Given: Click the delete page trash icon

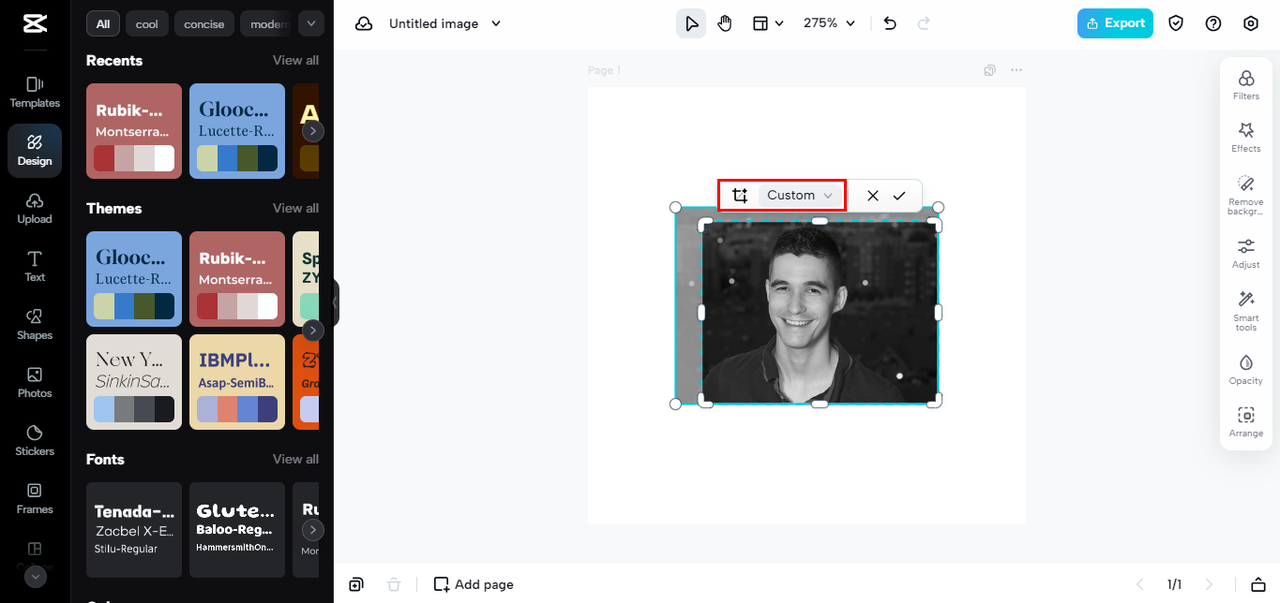Looking at the screenshot, I should [394, 584].
